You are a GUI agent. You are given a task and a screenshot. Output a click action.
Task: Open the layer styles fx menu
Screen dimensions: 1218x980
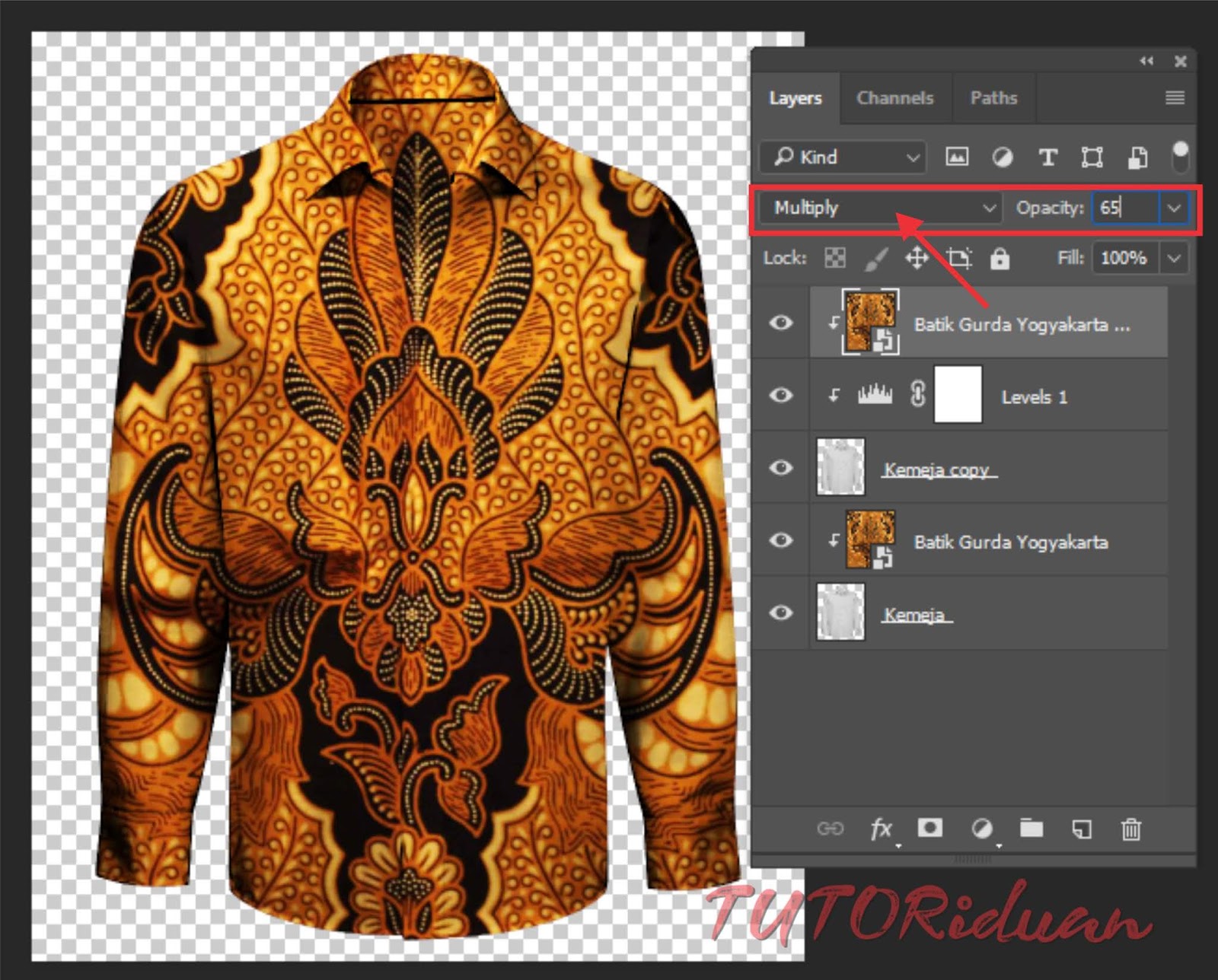[x=882, y=829]
